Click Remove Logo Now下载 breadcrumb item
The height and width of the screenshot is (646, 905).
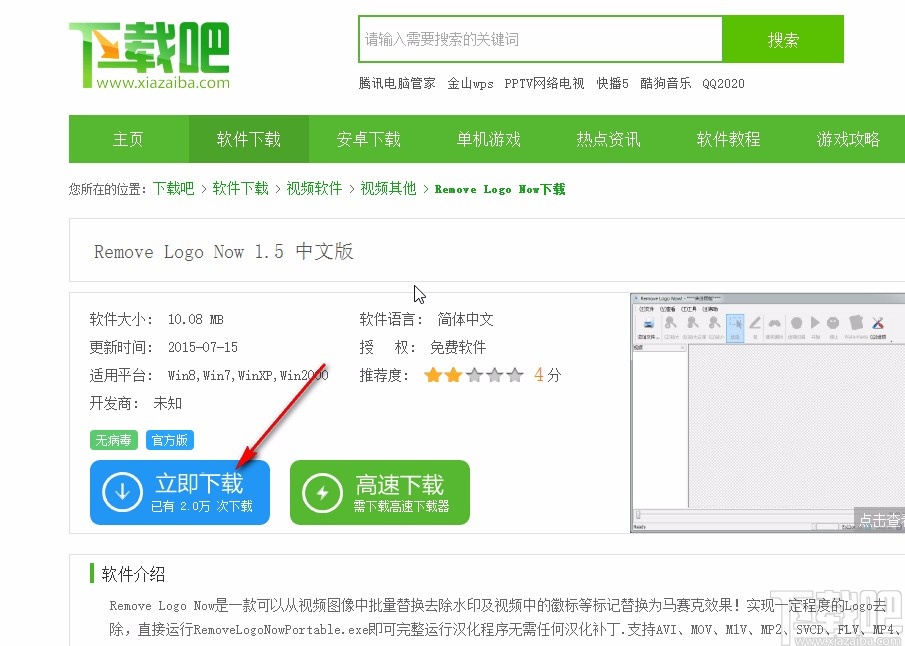click(x=500, y=189)
